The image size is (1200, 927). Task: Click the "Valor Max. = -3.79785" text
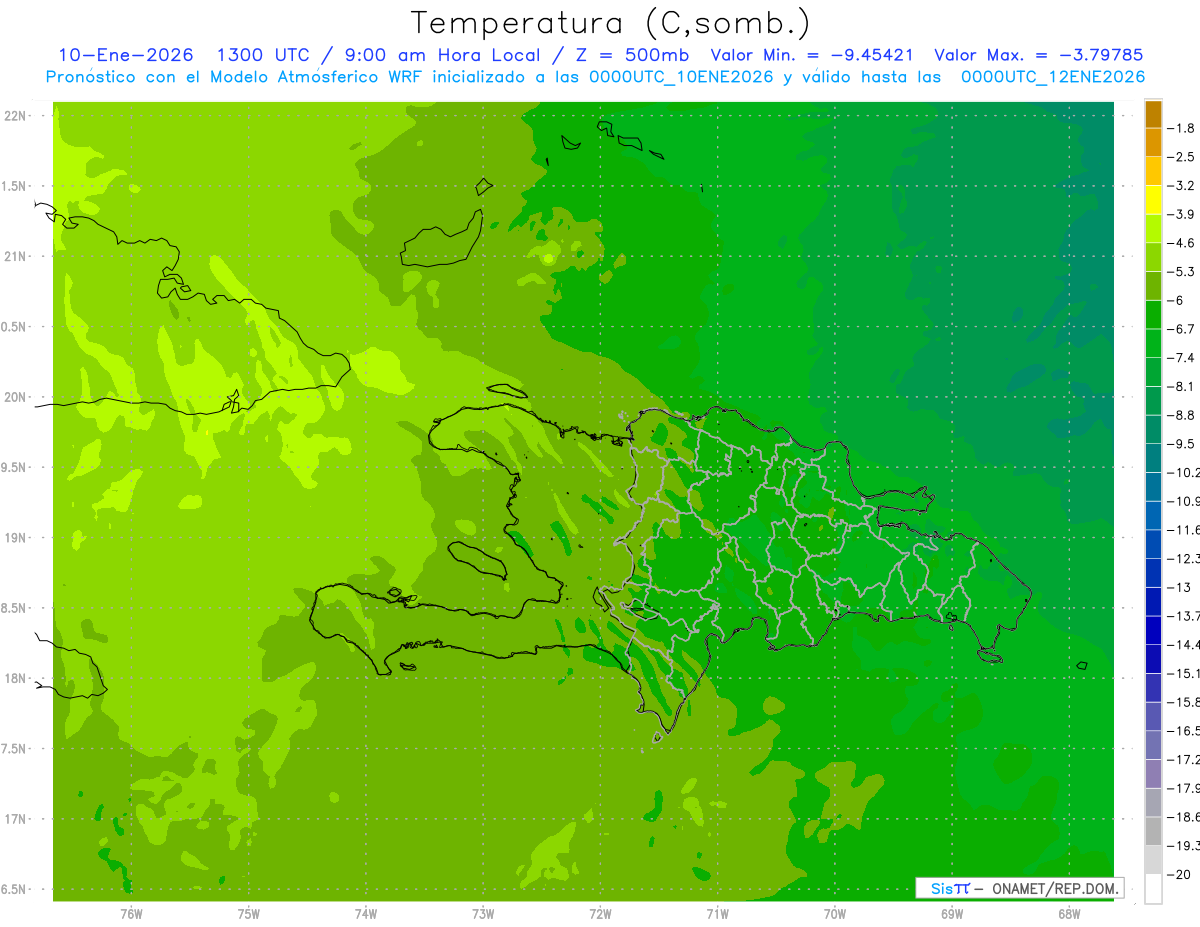click(x=1038, y=55)
